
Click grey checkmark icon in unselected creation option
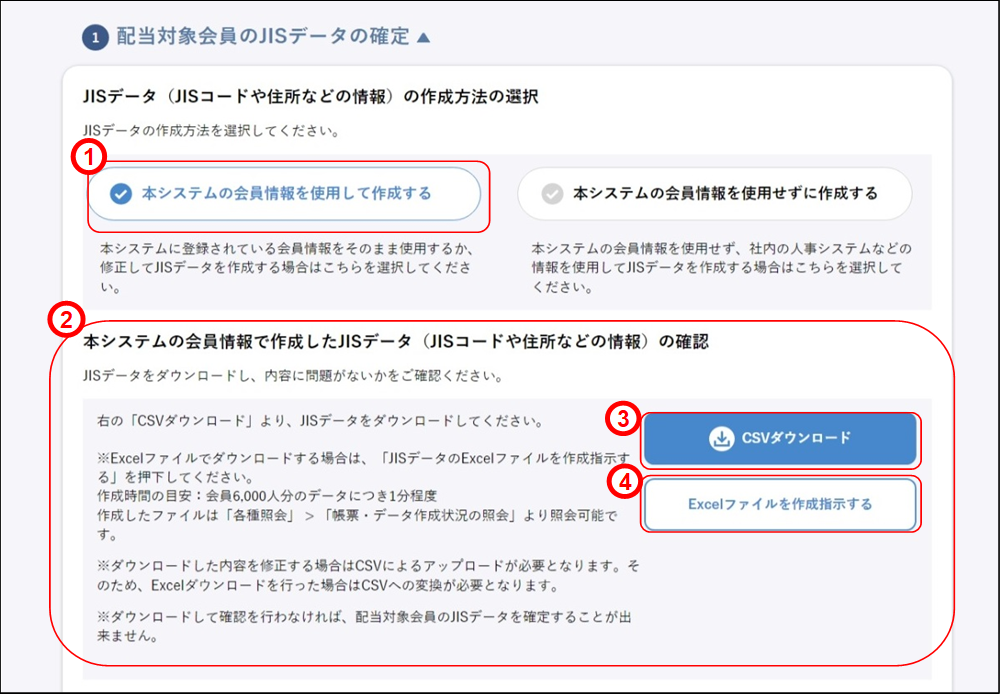pos(552,194)
